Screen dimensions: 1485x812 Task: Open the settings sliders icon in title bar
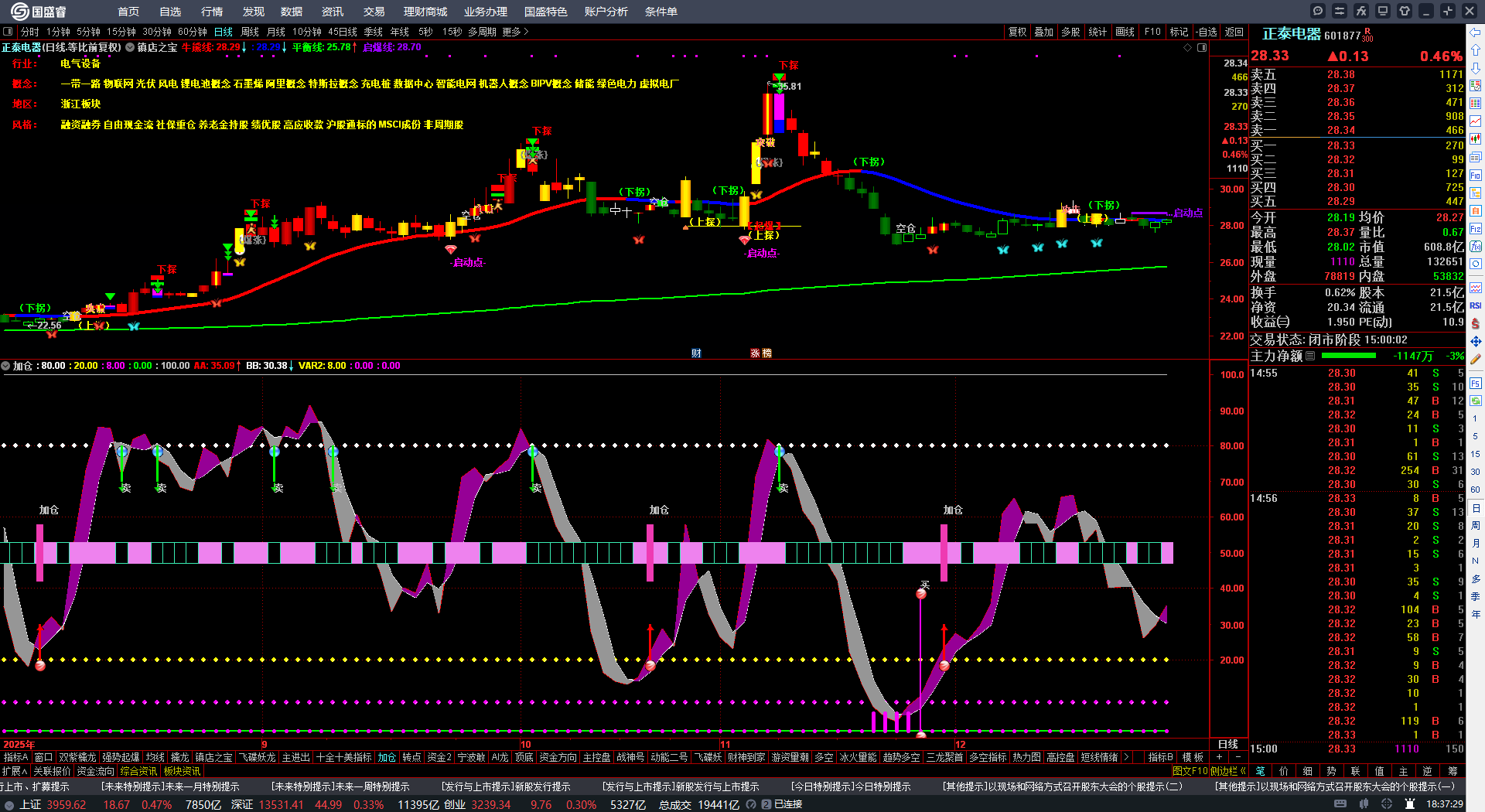(x=1340, y=11)
